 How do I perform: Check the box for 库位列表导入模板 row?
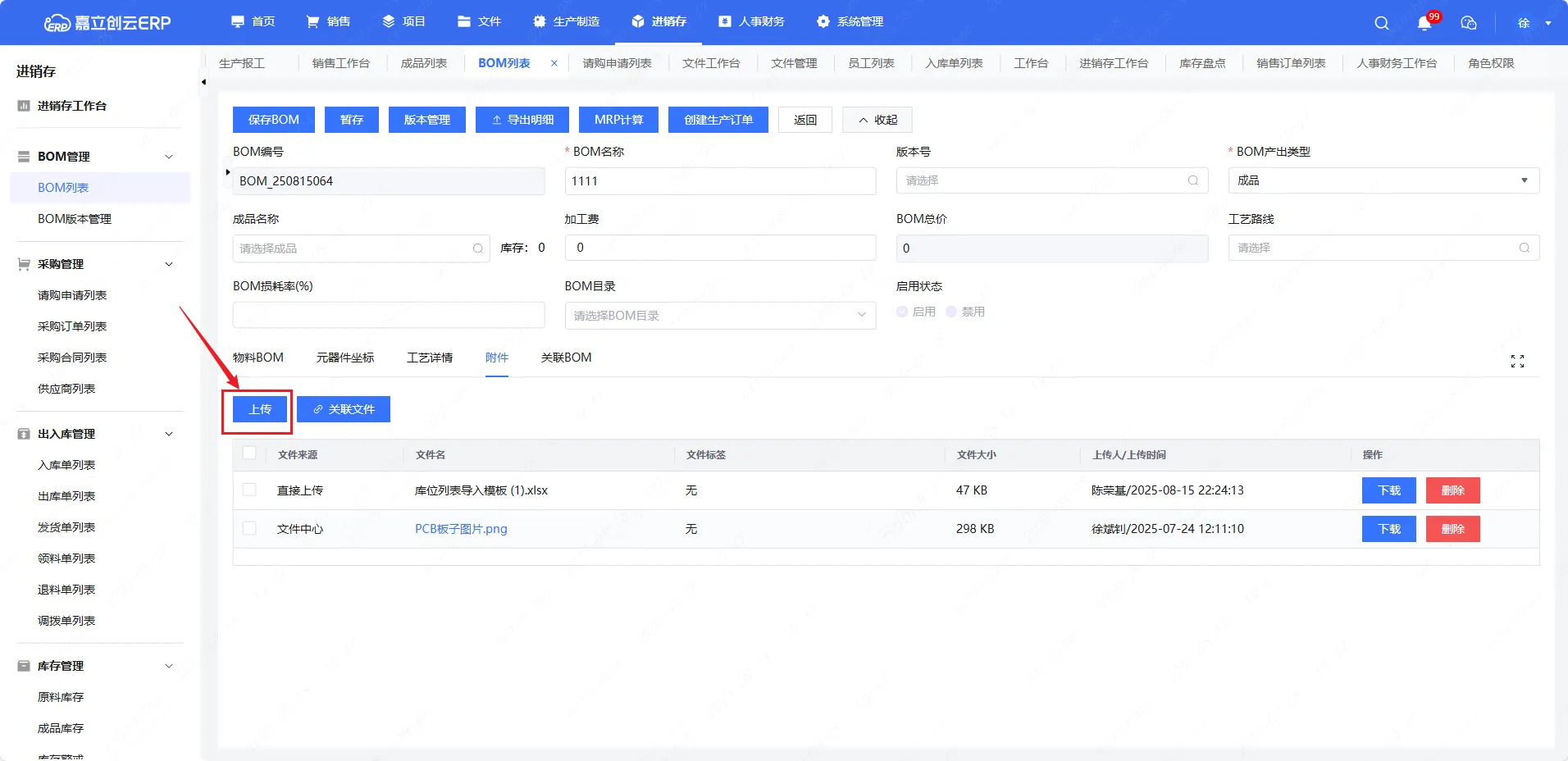click(x=249, y=490)
